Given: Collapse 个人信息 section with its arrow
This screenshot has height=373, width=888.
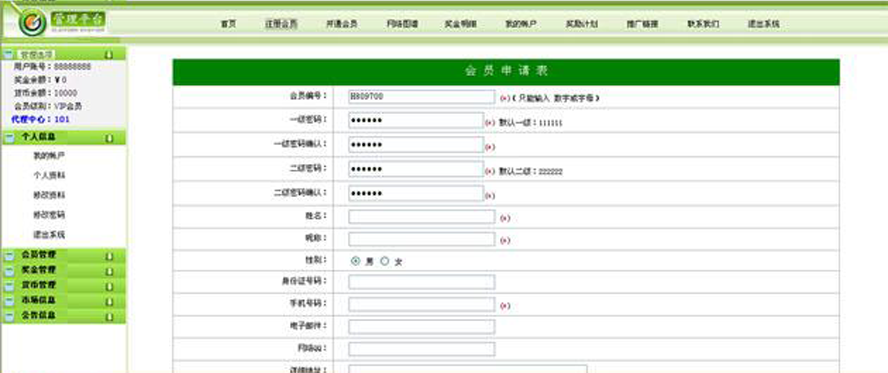Looking at the screenshot, I should [x=109, y=138].
